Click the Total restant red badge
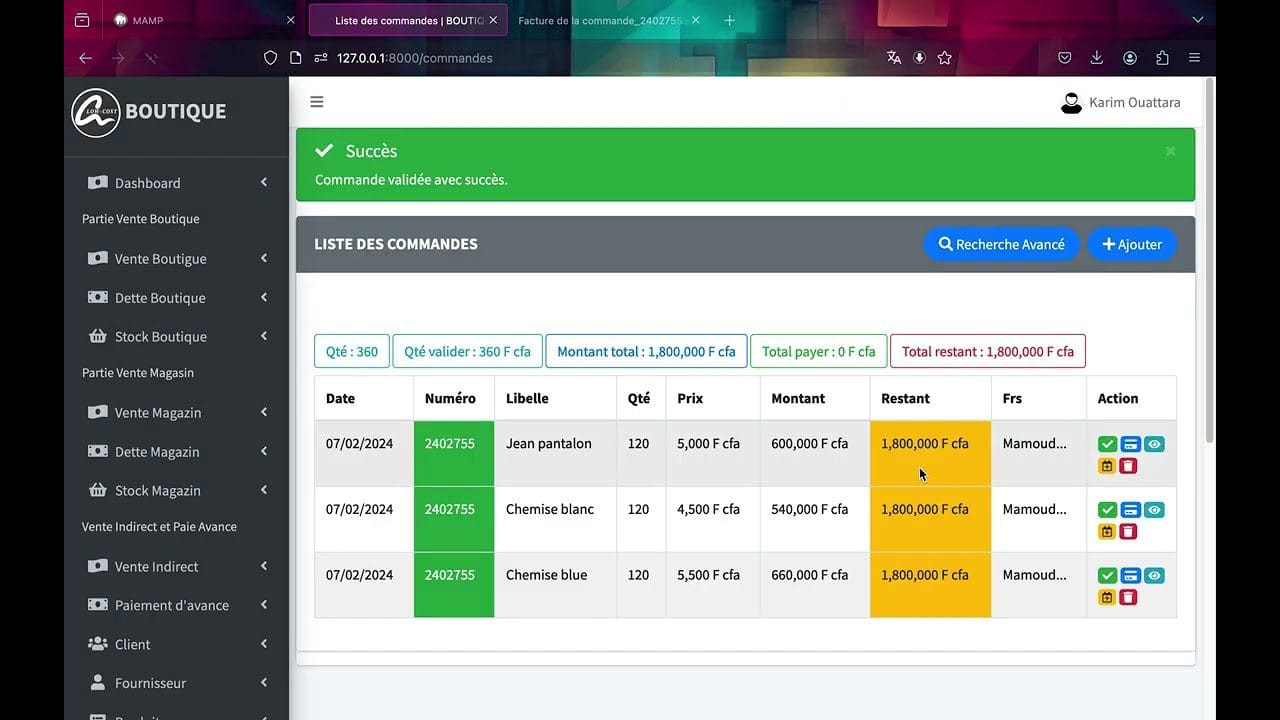This screenshot has height=720, width=1280. pos(987,351)
